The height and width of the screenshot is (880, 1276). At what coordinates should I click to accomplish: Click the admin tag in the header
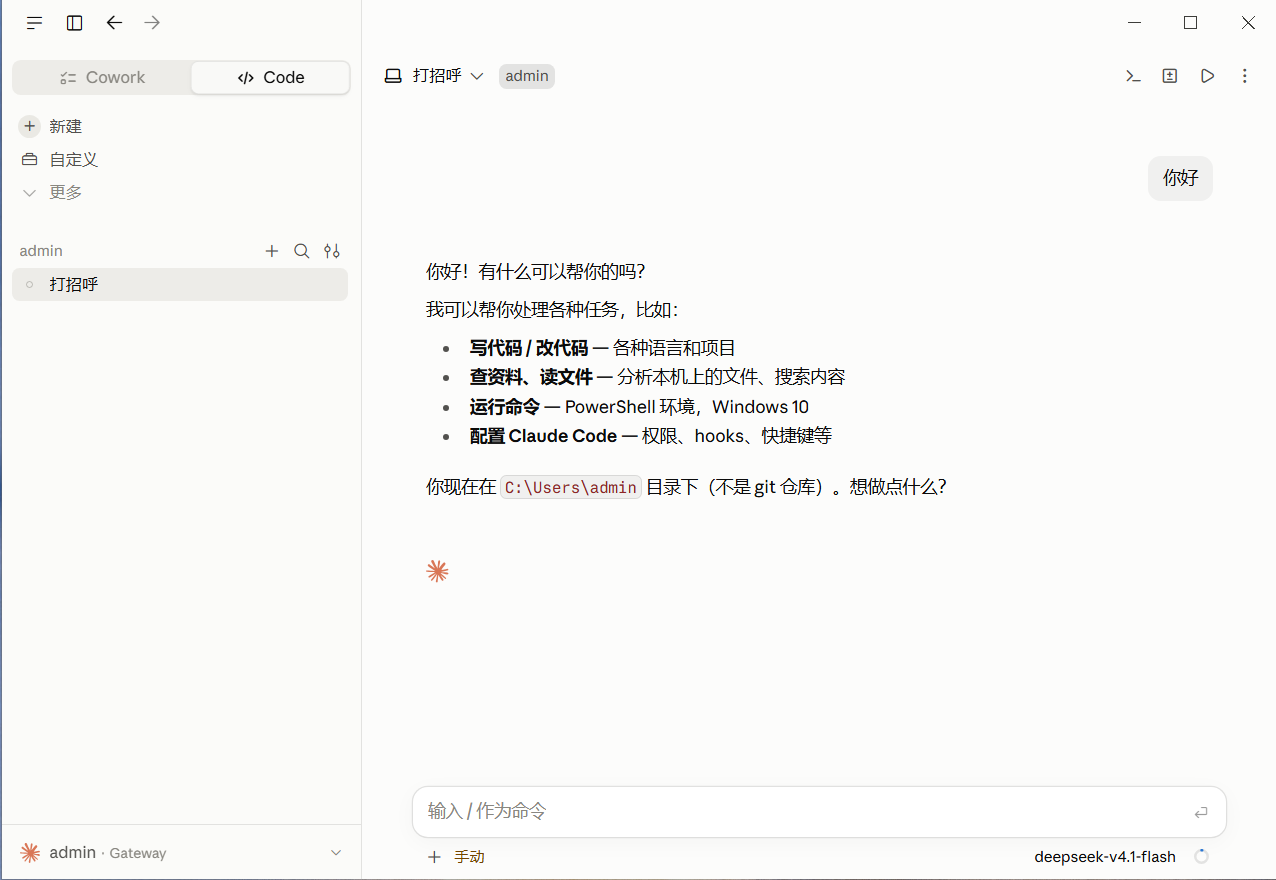tap(527, 76)
